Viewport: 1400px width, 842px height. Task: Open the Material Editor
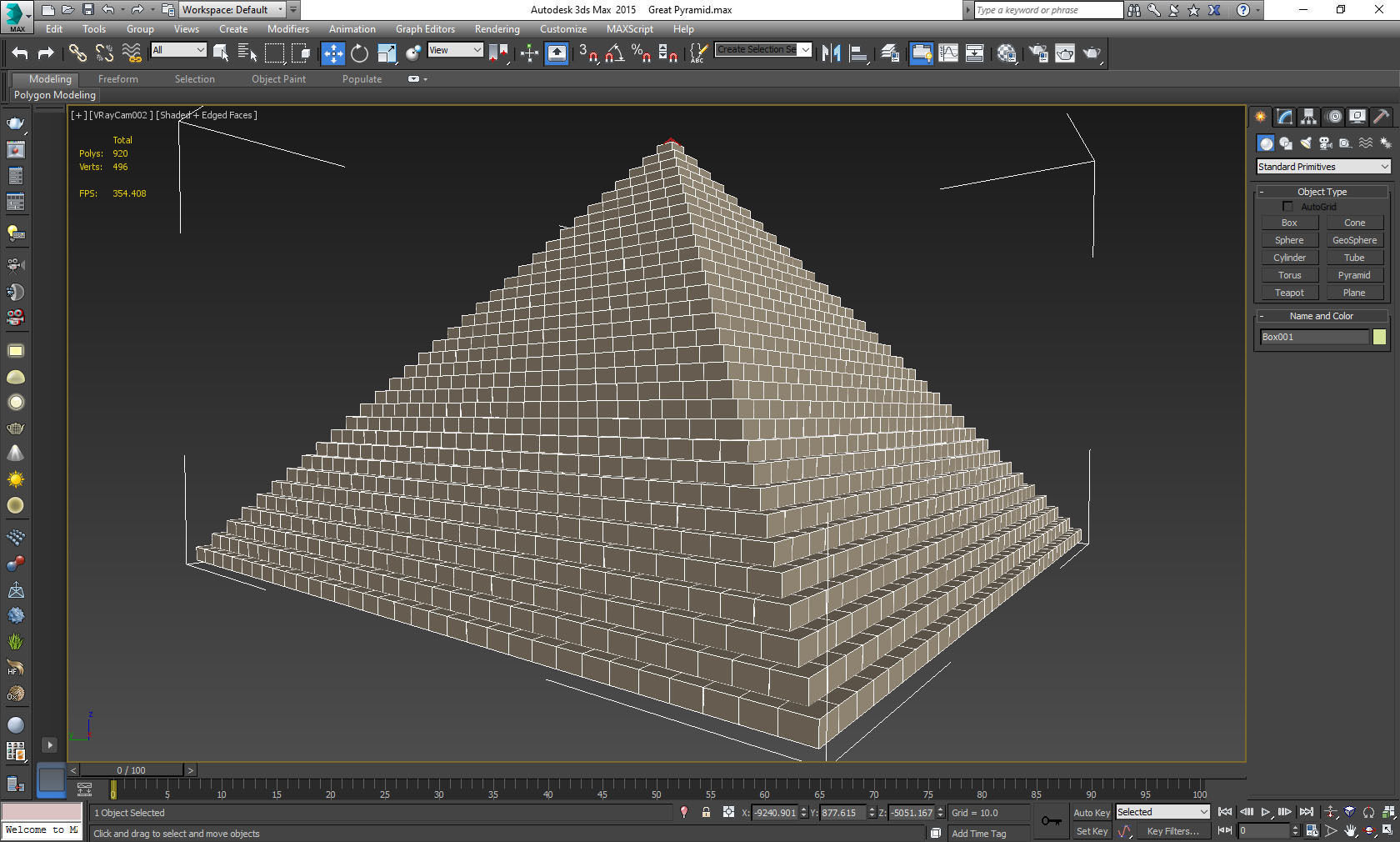1007,53
